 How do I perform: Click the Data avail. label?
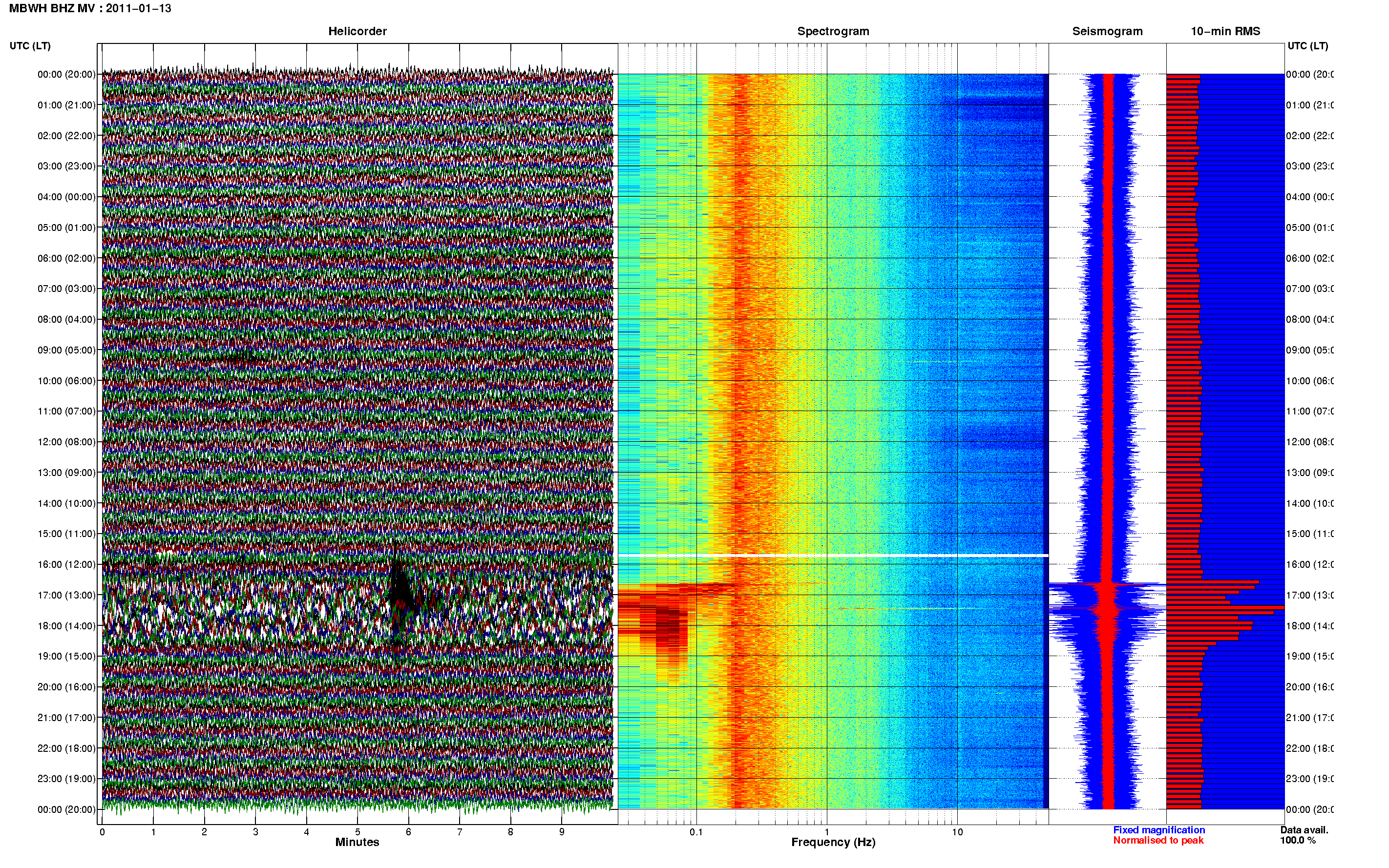tap(1304, 830)
